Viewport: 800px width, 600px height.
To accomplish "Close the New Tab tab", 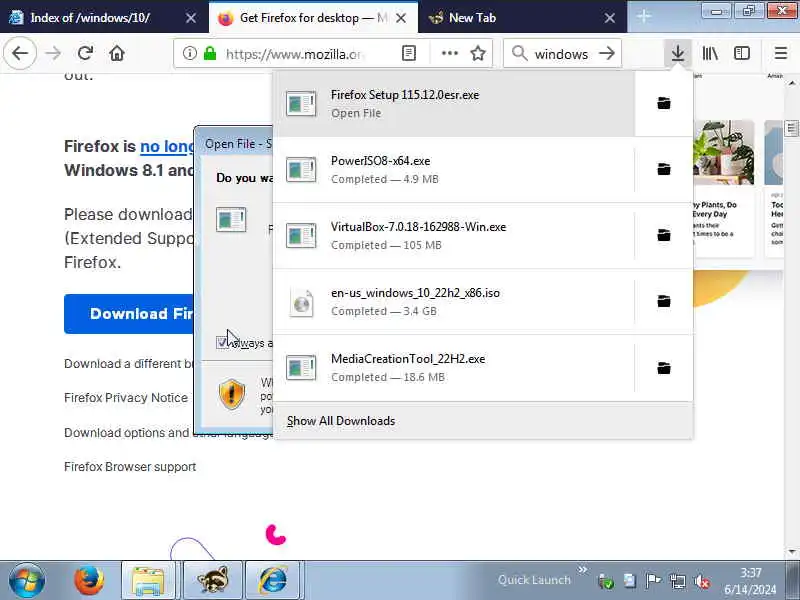I will (x=609, y=18).
